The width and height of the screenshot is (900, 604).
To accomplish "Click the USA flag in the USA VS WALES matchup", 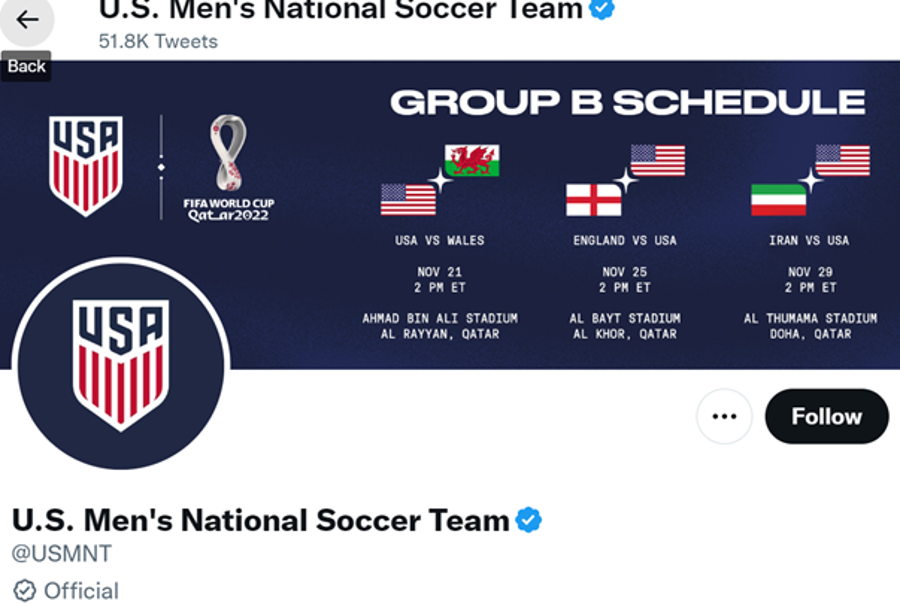I will tap(406, 197).
